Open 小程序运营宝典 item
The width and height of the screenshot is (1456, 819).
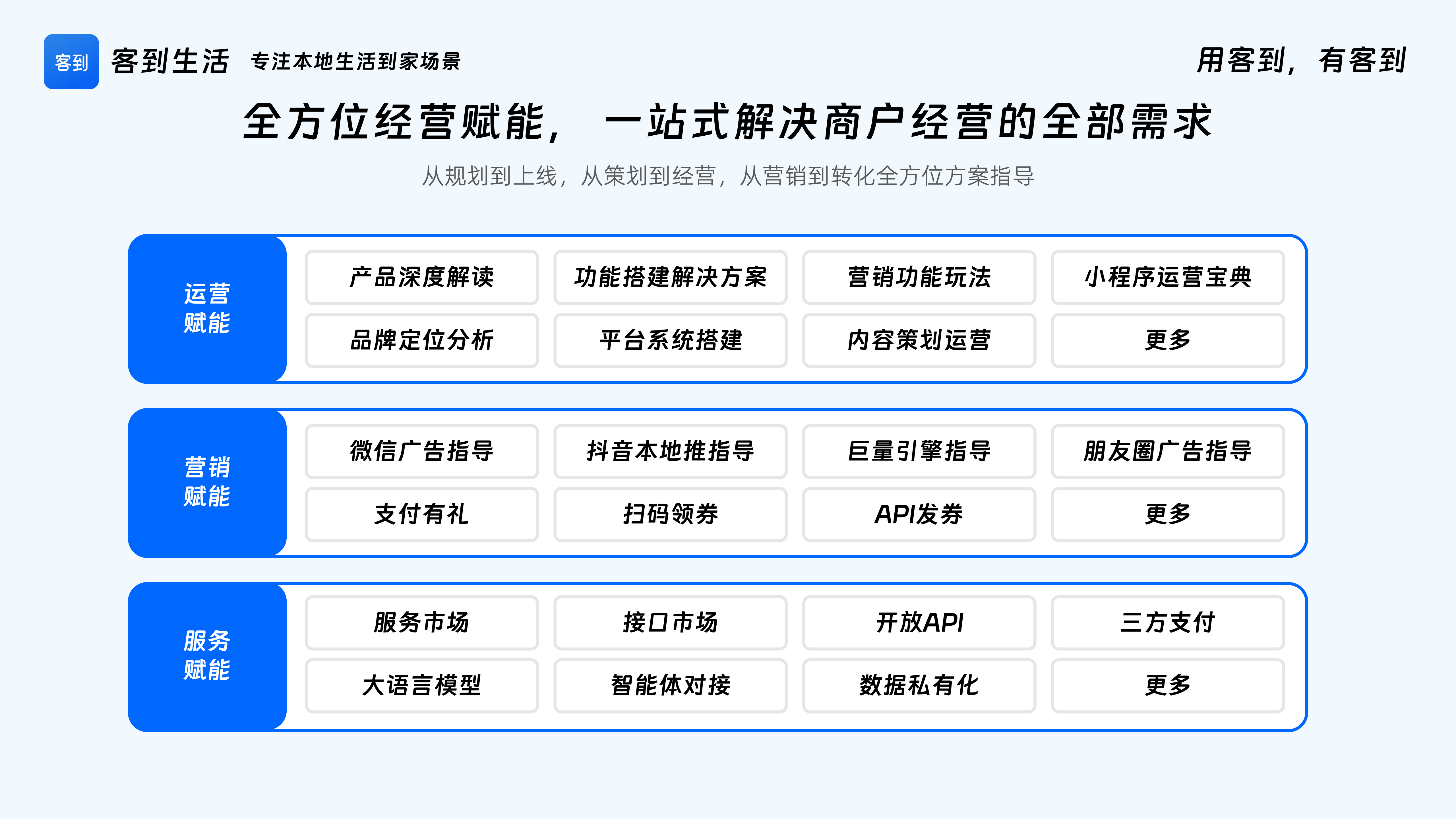[x=1167, y=278]
